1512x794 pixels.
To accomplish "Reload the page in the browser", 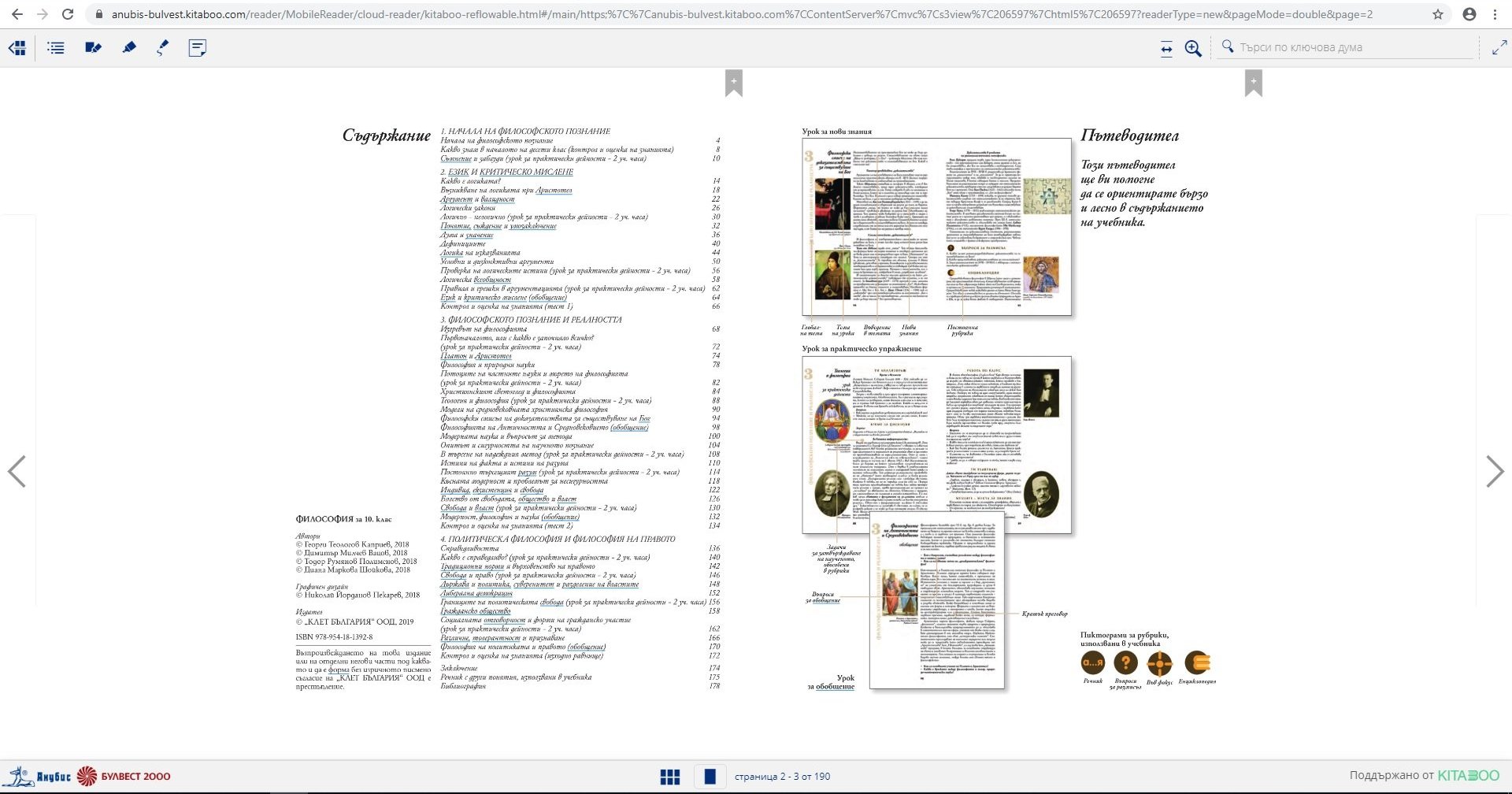I will point(68,14).
